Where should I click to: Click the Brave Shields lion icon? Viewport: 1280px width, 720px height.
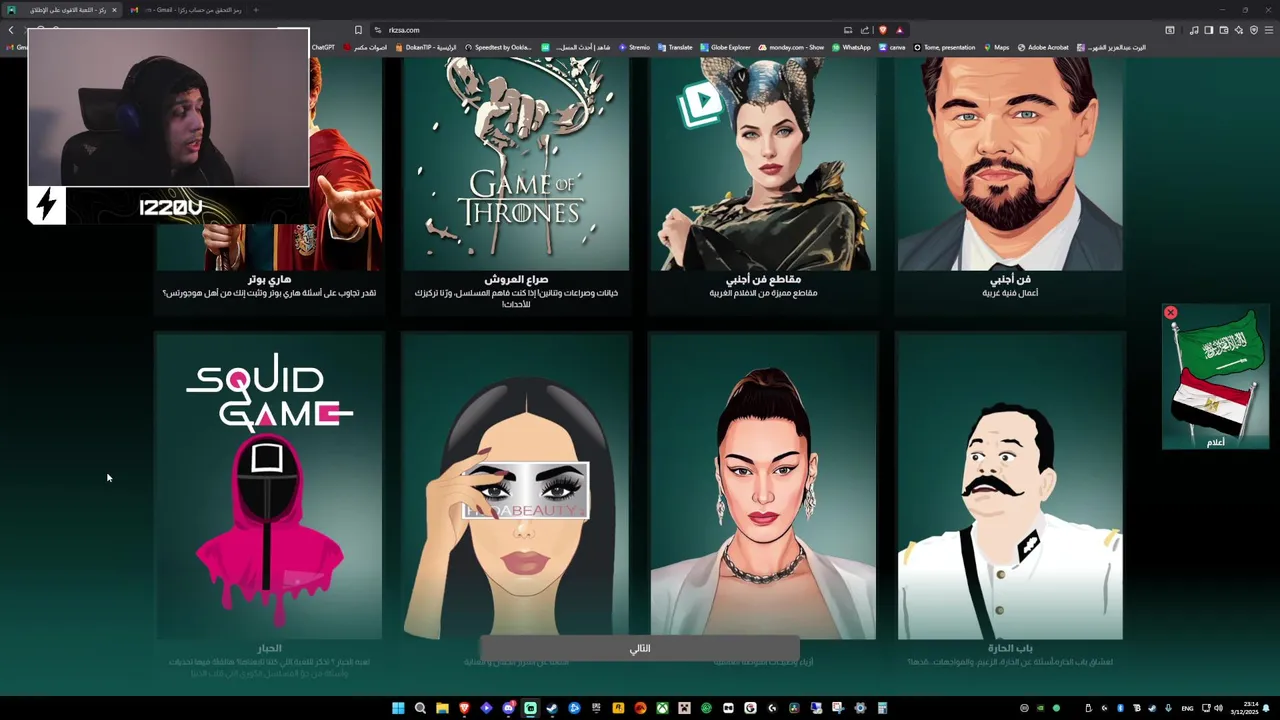[883, 30]
